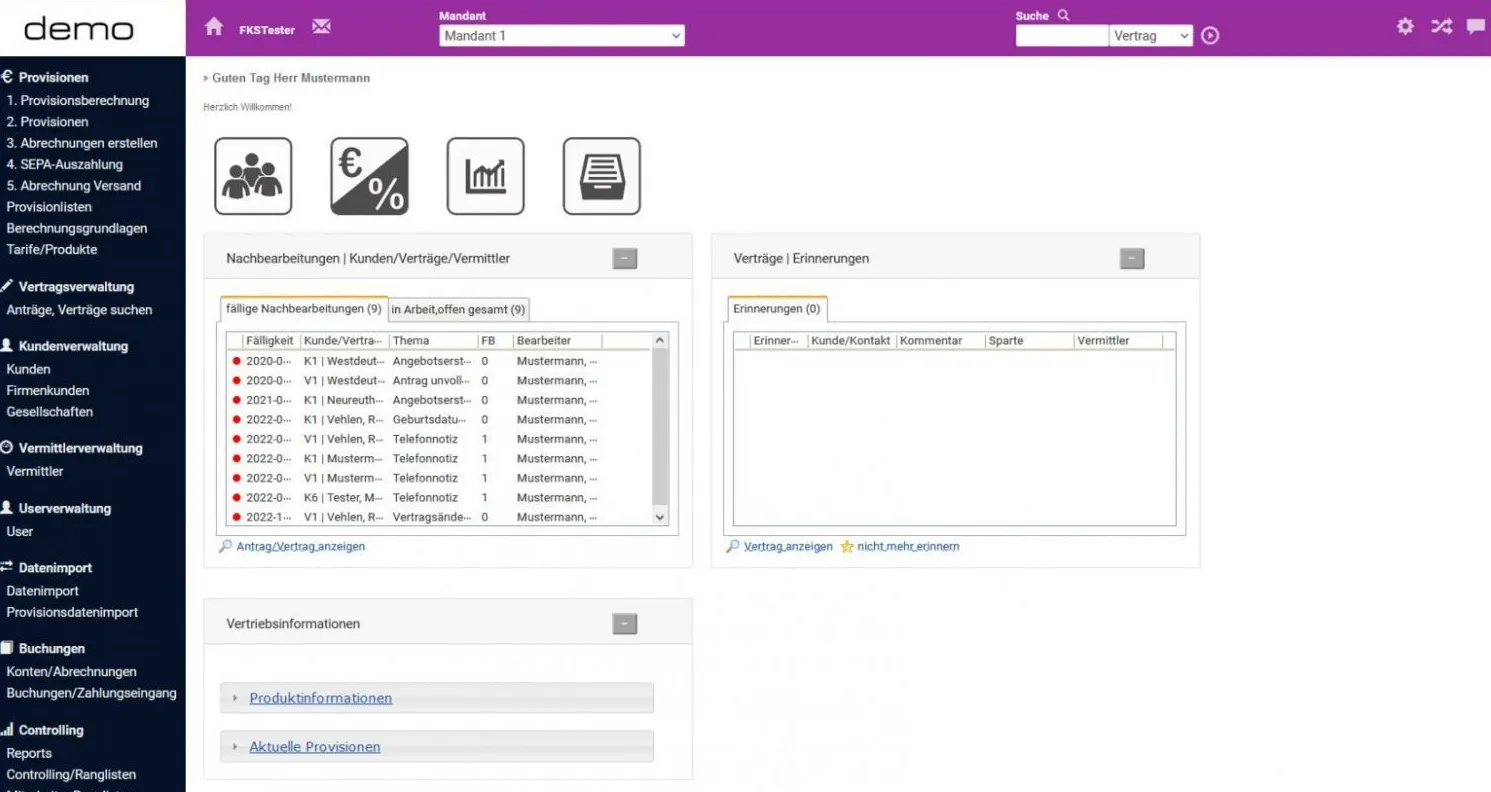Viewport: 1491px width, 792px height.
Task: Open the chat bubble icon in header
Action: coord(1475,27)
